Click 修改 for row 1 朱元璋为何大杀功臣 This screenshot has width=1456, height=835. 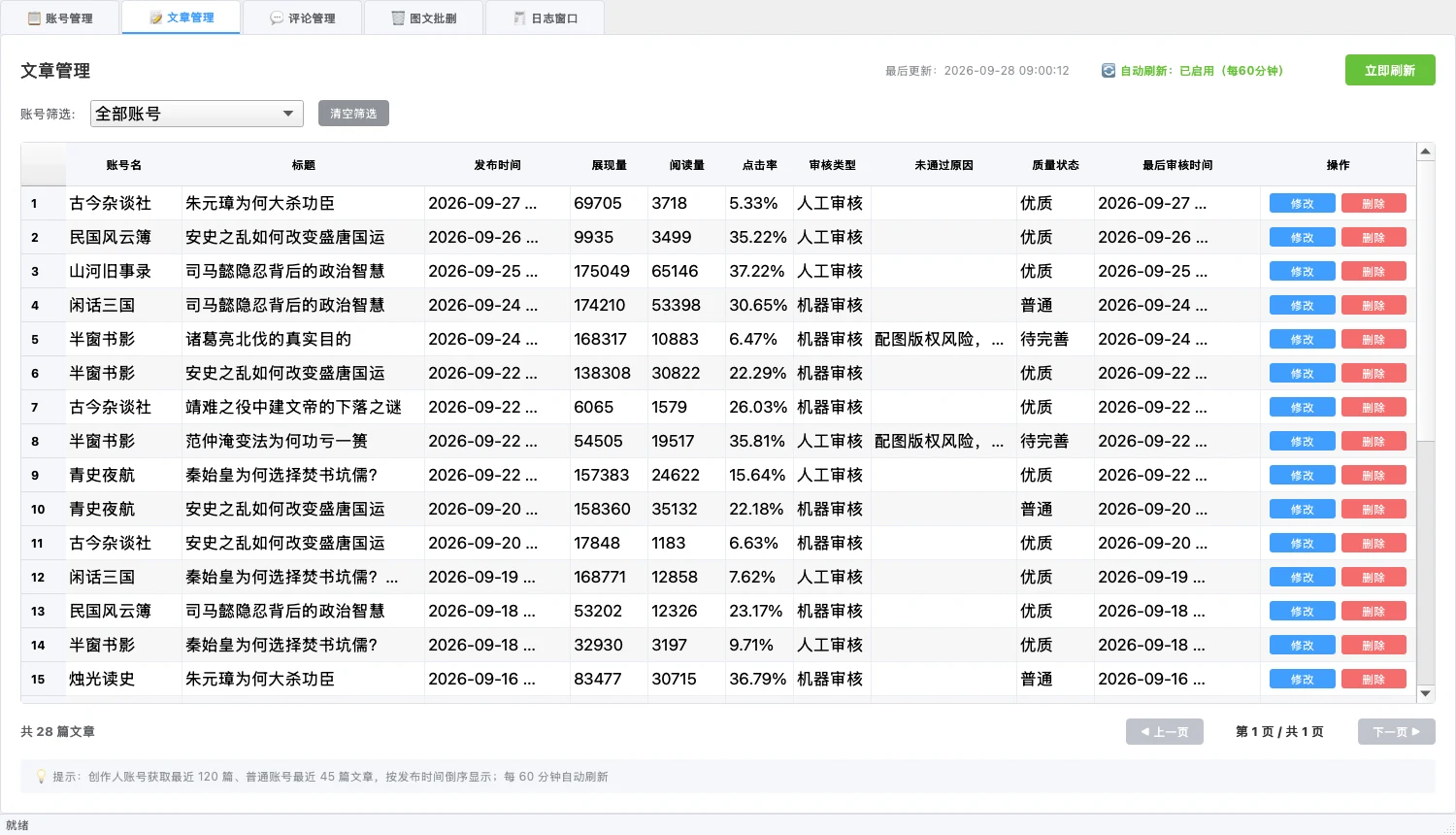pos(1303,204)
